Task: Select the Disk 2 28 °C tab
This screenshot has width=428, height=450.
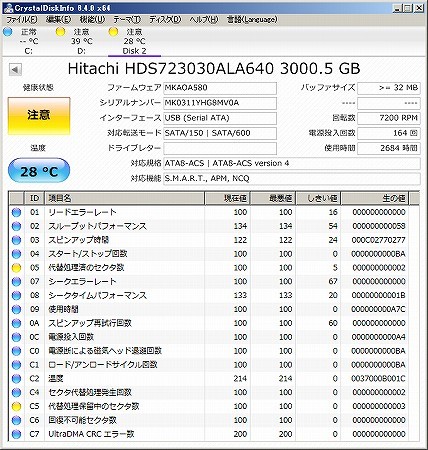Action: [x=135, y=41]
